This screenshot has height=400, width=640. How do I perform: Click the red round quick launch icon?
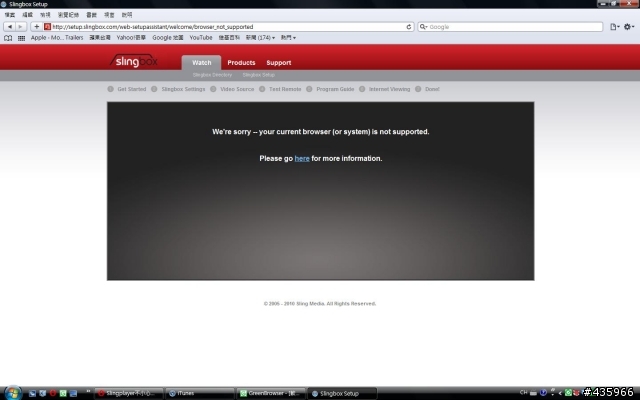pos(53,393)
